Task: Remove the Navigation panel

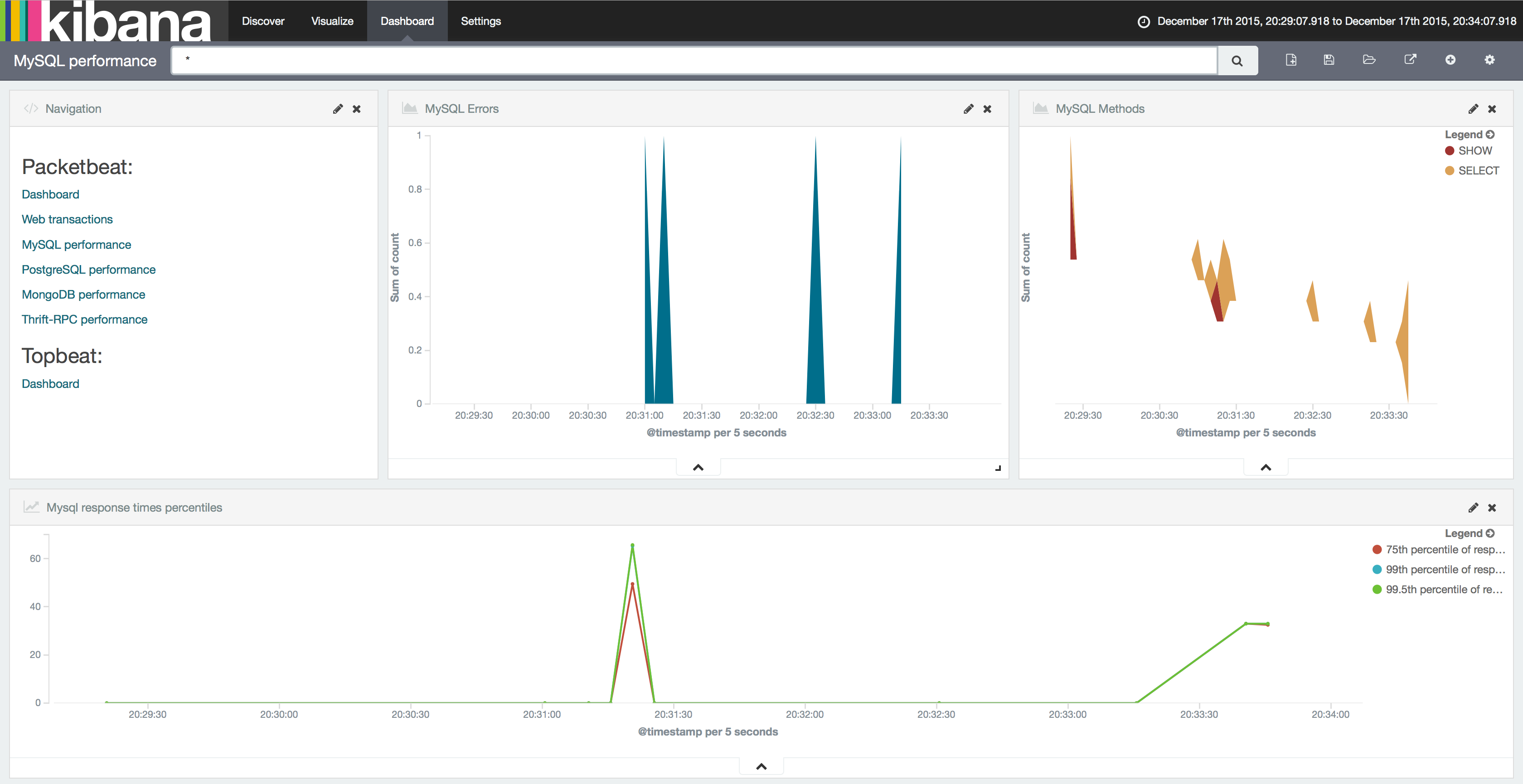Action: 357,109
